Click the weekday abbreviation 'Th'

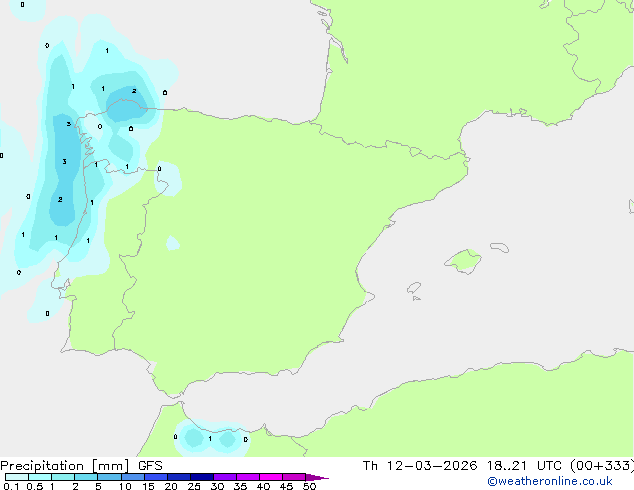pyautogui.click(x=370, y=466)
